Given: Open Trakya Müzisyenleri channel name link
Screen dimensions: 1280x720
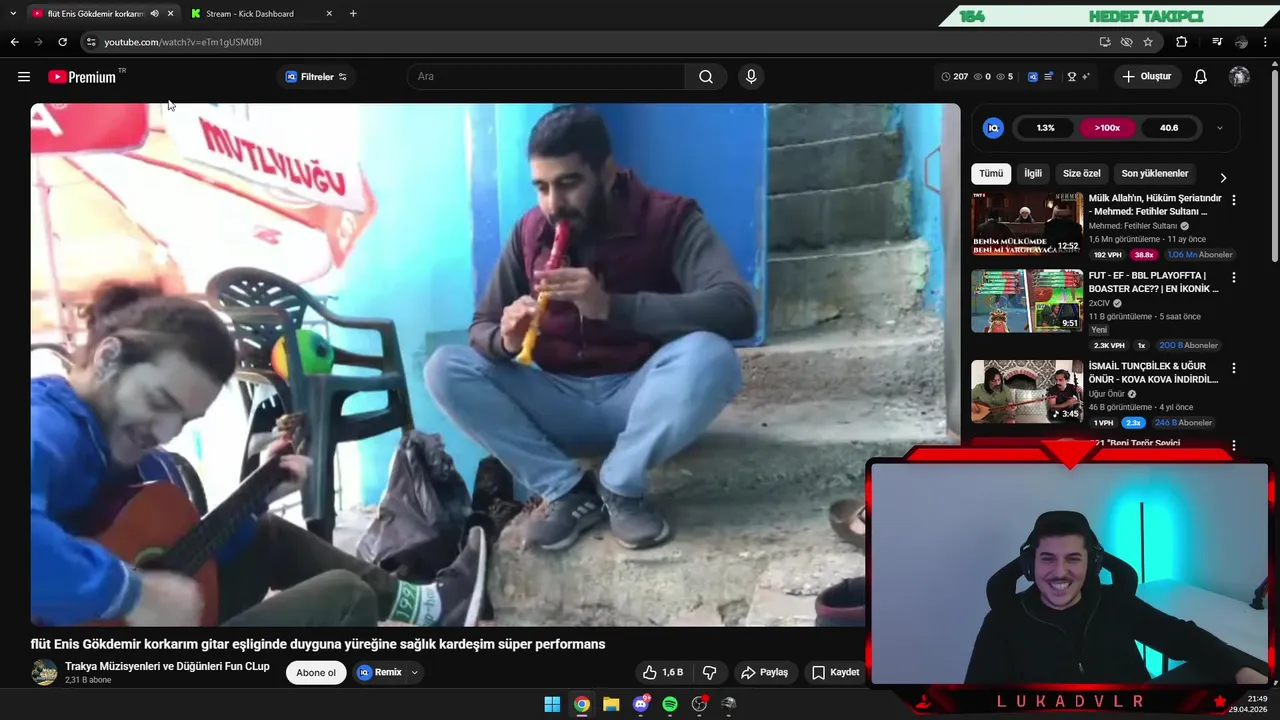Looking at the screenshot, I should (167, 666).
